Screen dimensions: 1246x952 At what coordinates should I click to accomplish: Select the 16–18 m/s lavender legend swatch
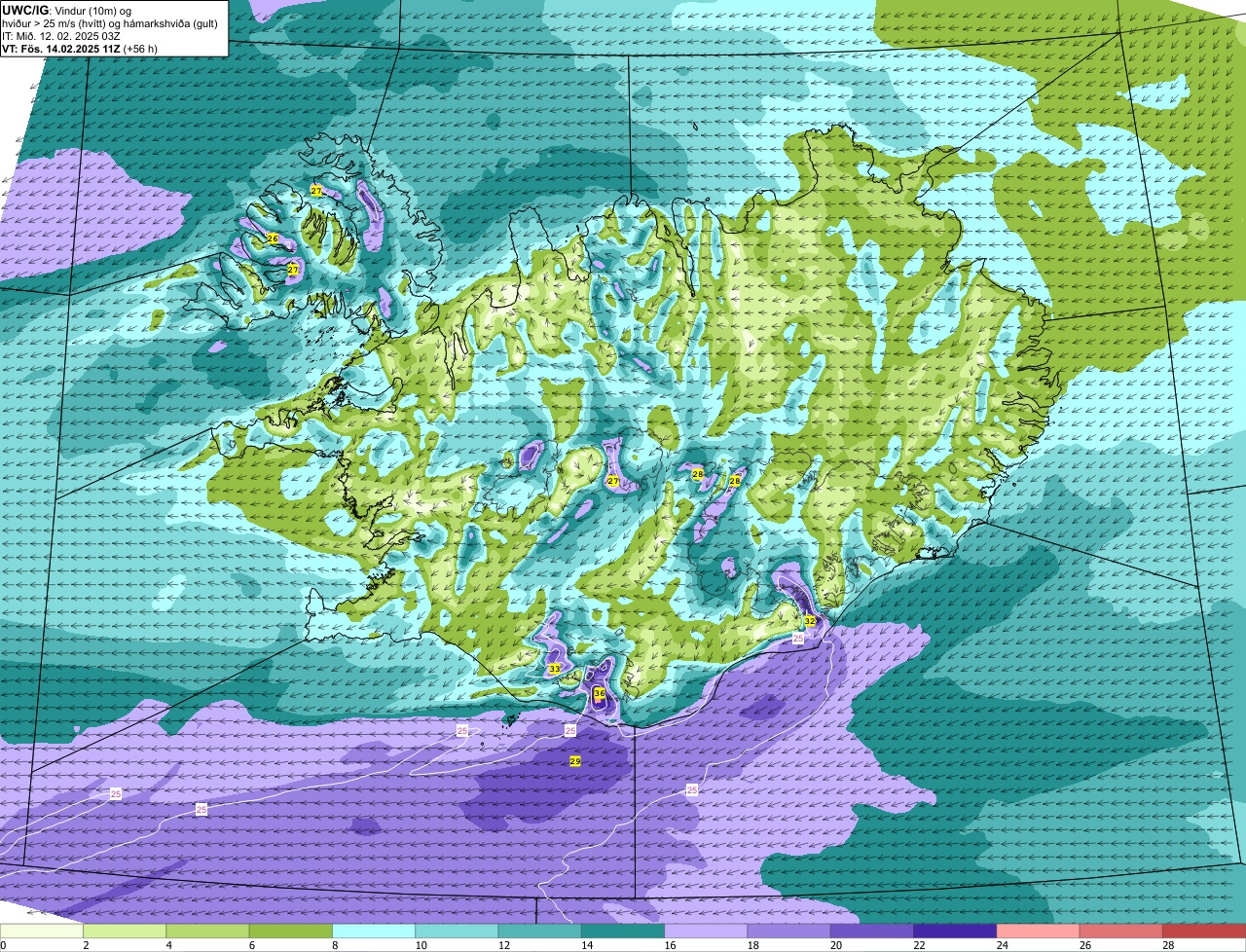pos(706,932)
